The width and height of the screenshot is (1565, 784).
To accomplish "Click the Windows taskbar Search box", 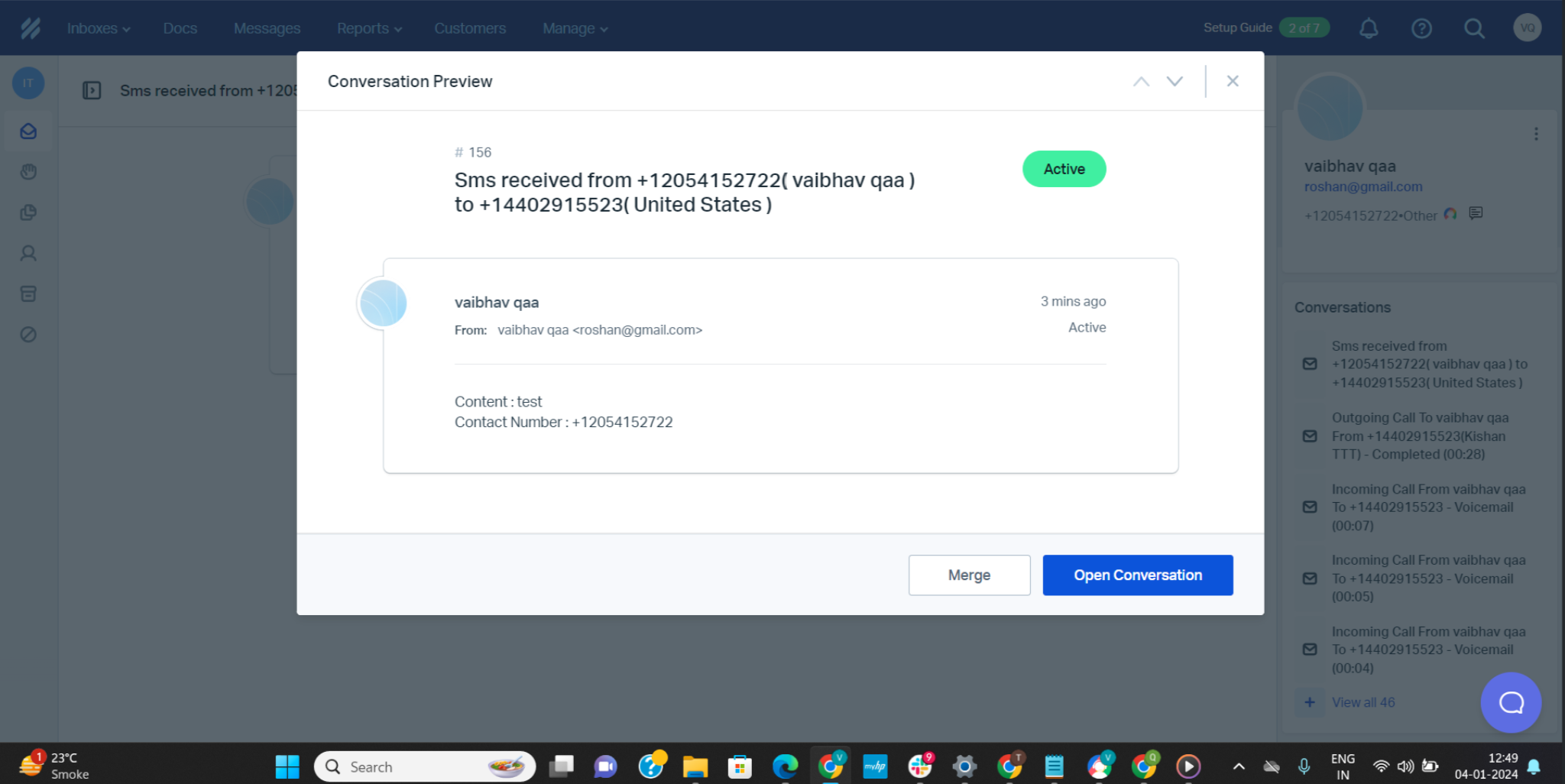I will 425,766.
